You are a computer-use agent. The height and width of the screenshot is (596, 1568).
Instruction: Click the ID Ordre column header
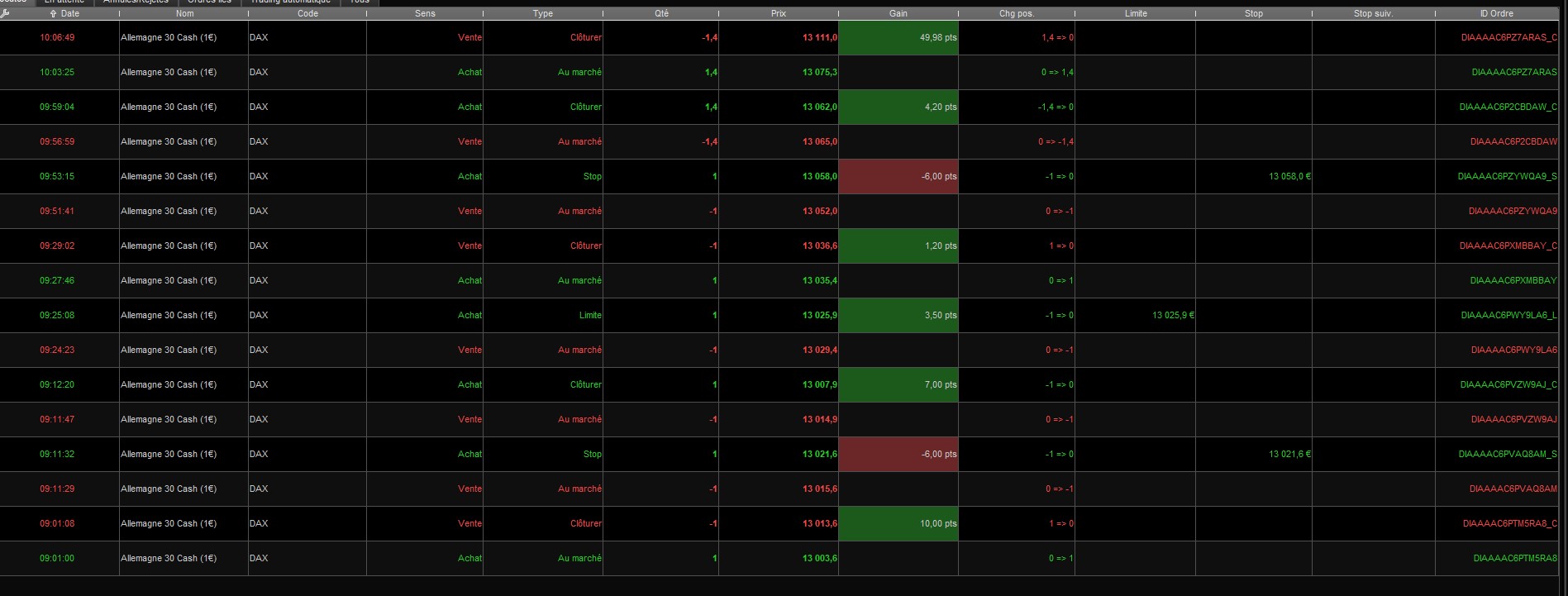[x=1496, y=14]
